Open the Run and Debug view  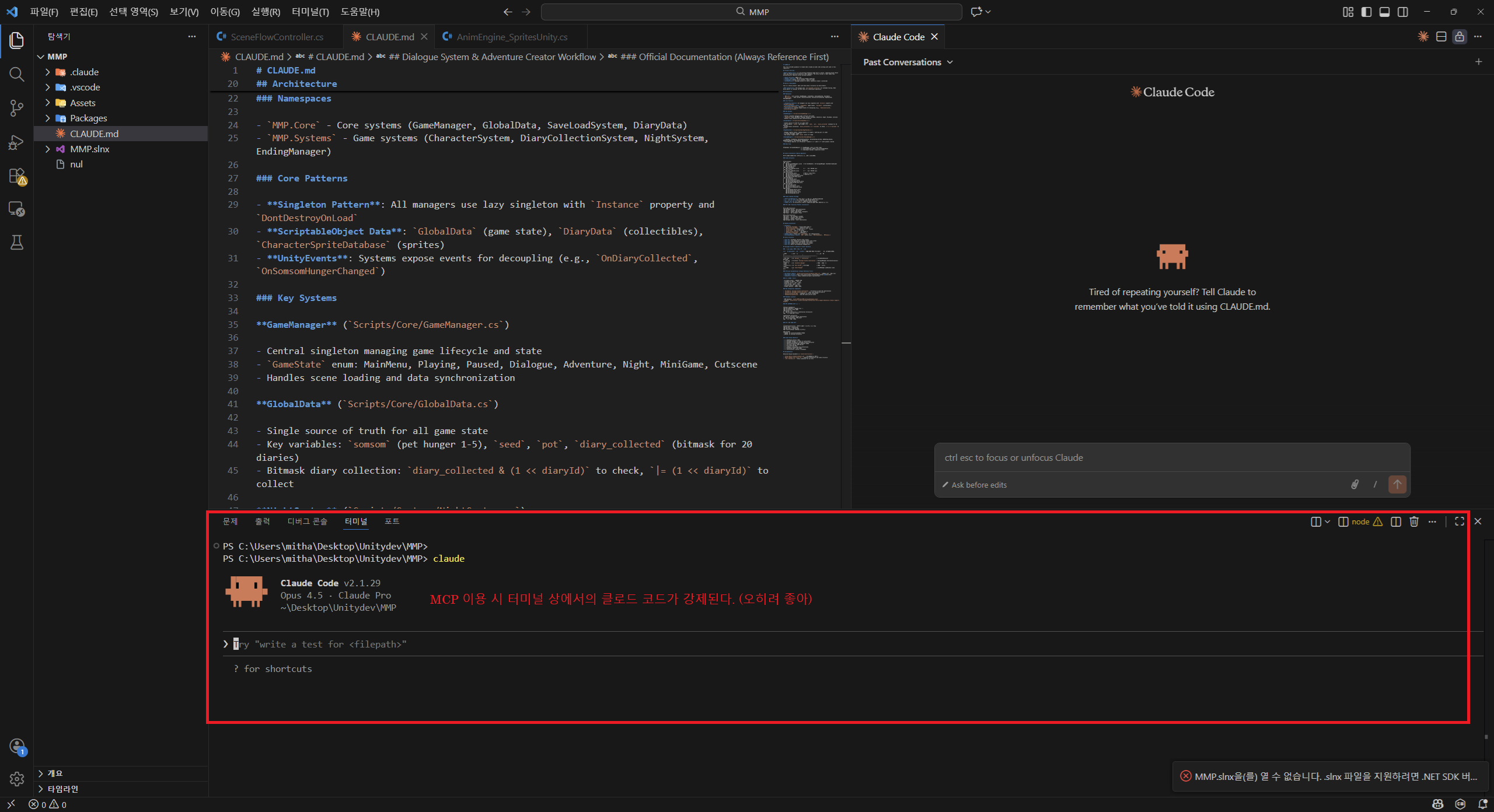(x=16, y=142)
